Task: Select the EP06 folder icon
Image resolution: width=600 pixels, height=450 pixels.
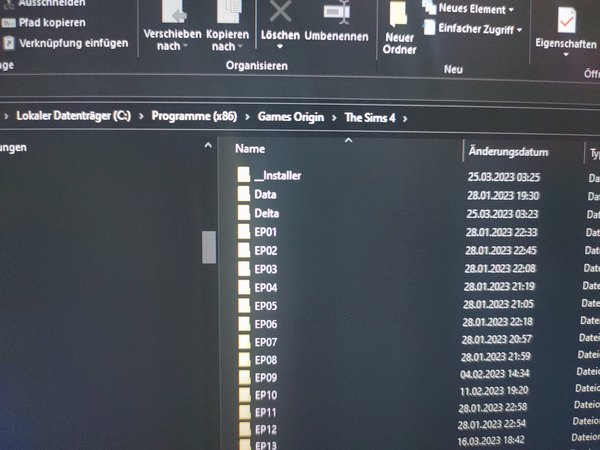Action: point(244,324)
